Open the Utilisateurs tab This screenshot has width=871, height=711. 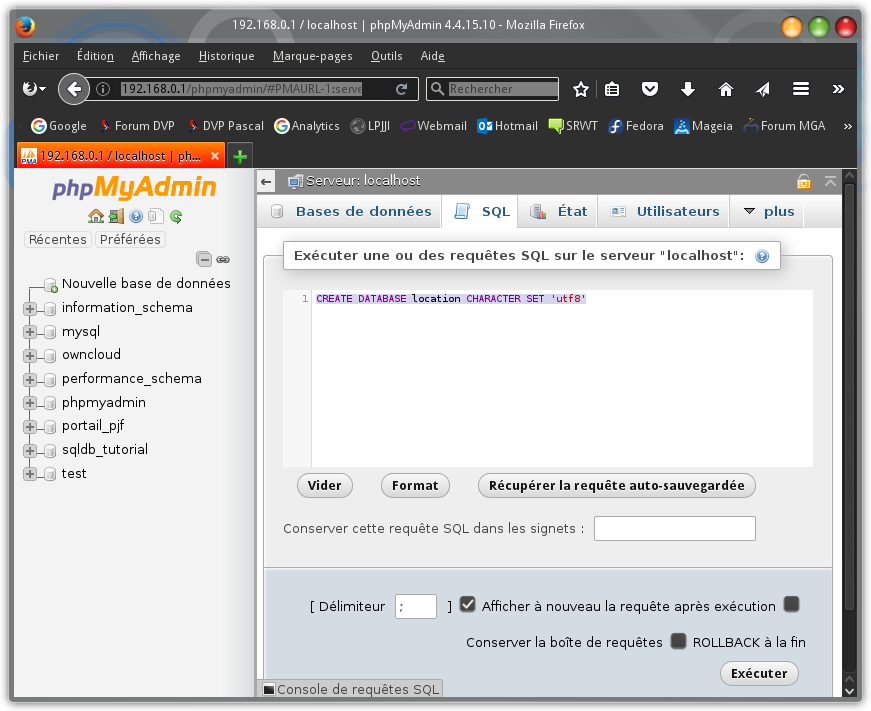coord(665,211)
